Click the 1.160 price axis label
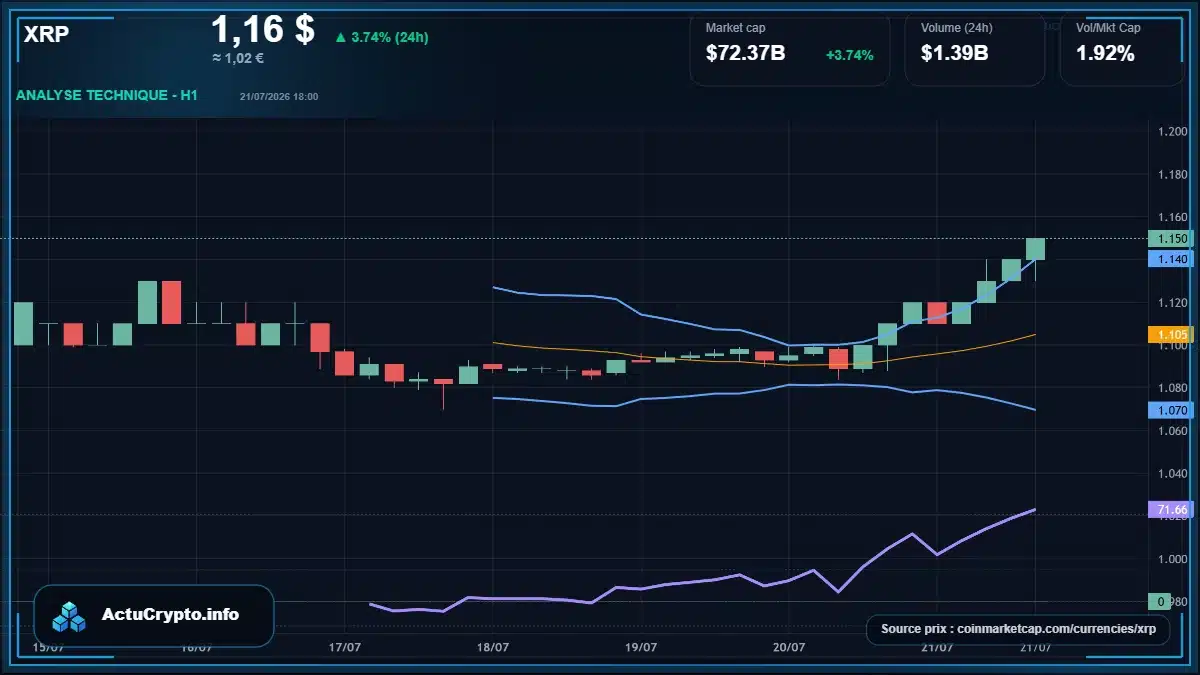Image resolution: width=1200 pixels, height=675 pixels. [1172, 217]
